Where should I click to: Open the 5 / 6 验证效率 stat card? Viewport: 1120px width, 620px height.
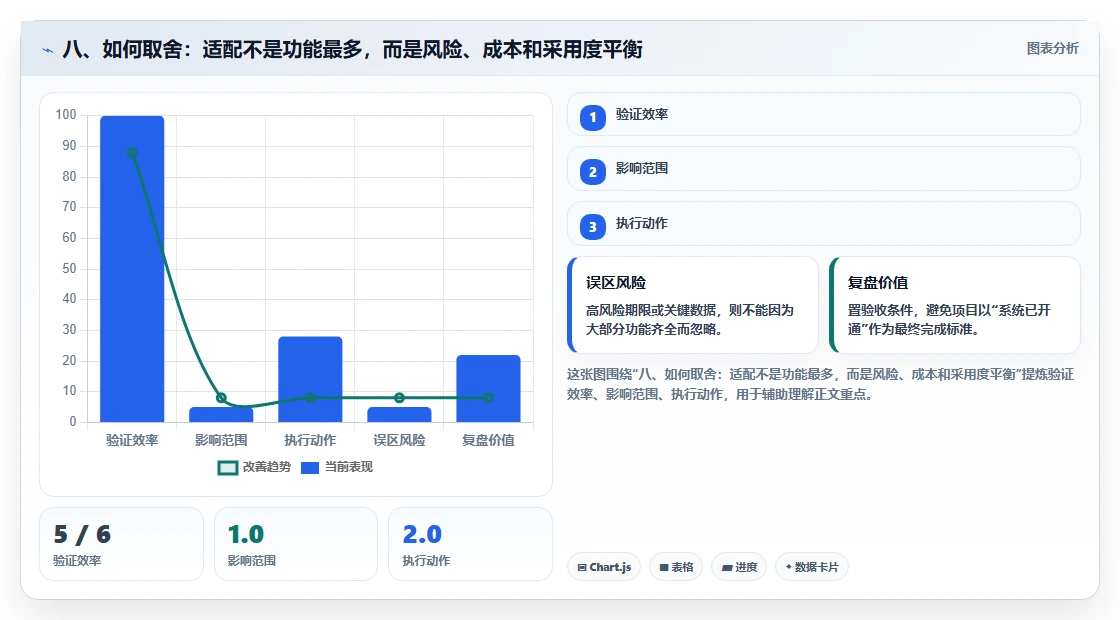click(121, 544)
